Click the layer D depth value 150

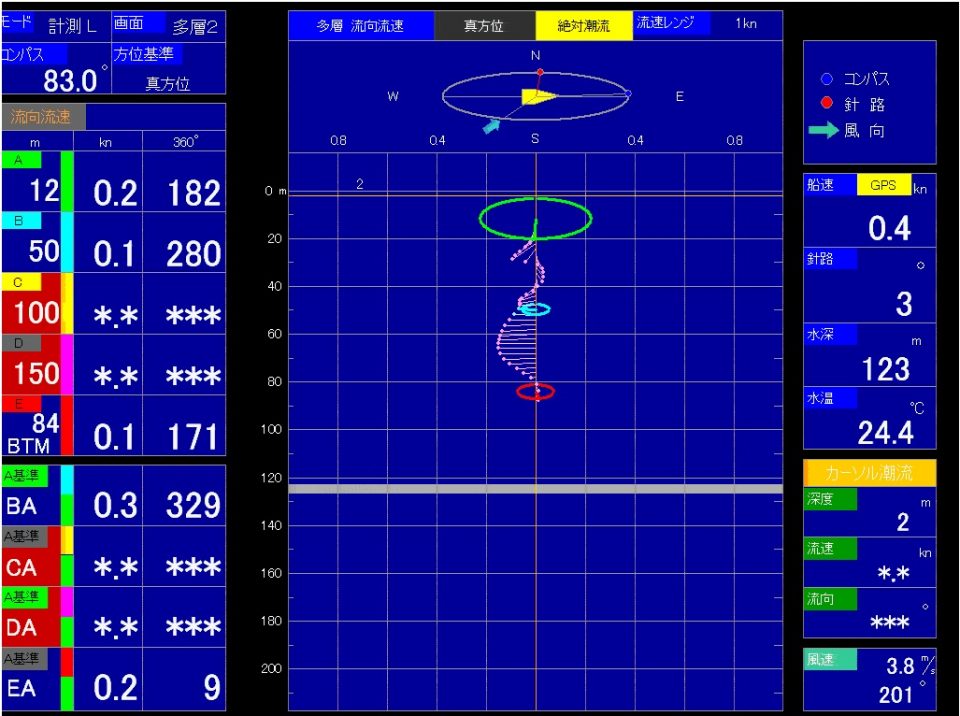click(37, 373)
